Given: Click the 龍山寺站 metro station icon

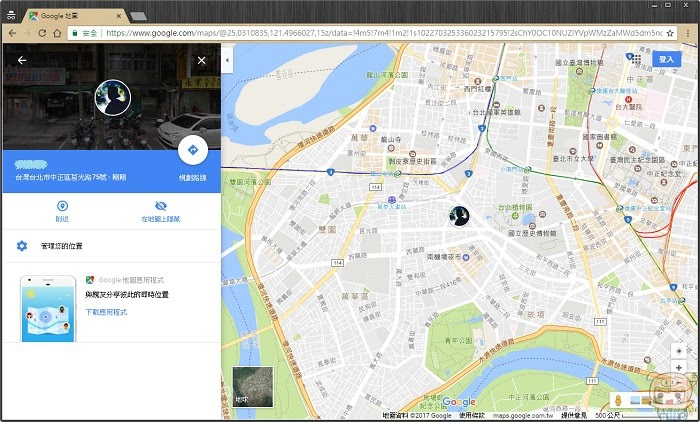Looking at the screenshot, I should point(397,174).
